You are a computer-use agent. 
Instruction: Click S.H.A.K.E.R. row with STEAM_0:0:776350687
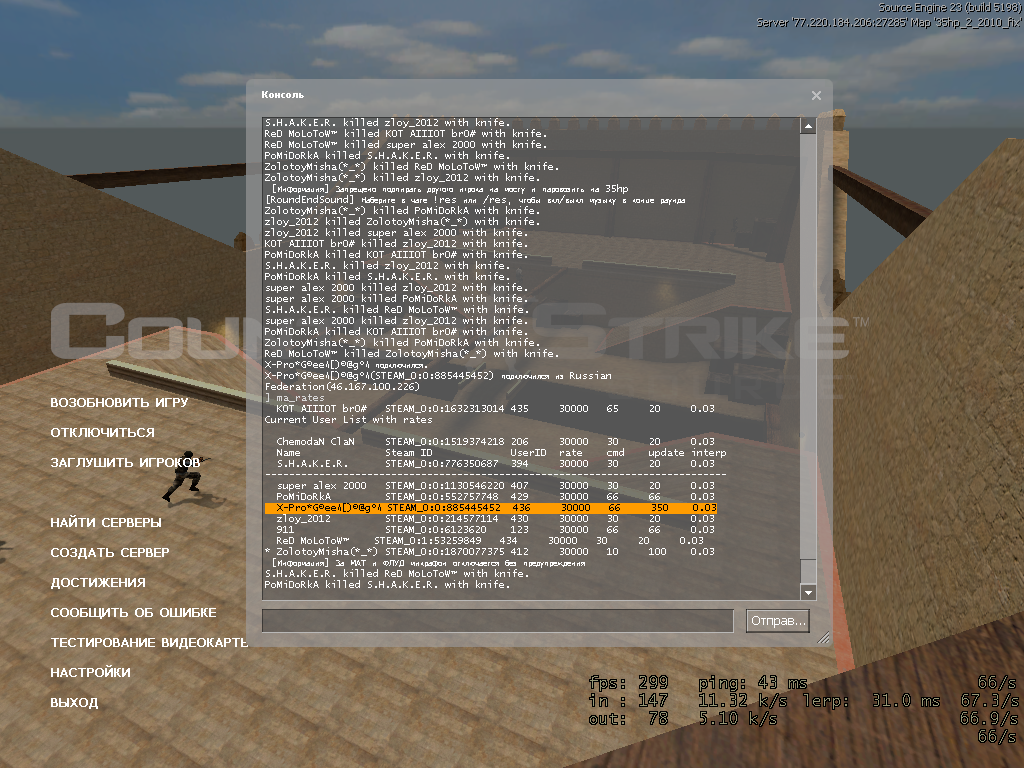(495, 464)
